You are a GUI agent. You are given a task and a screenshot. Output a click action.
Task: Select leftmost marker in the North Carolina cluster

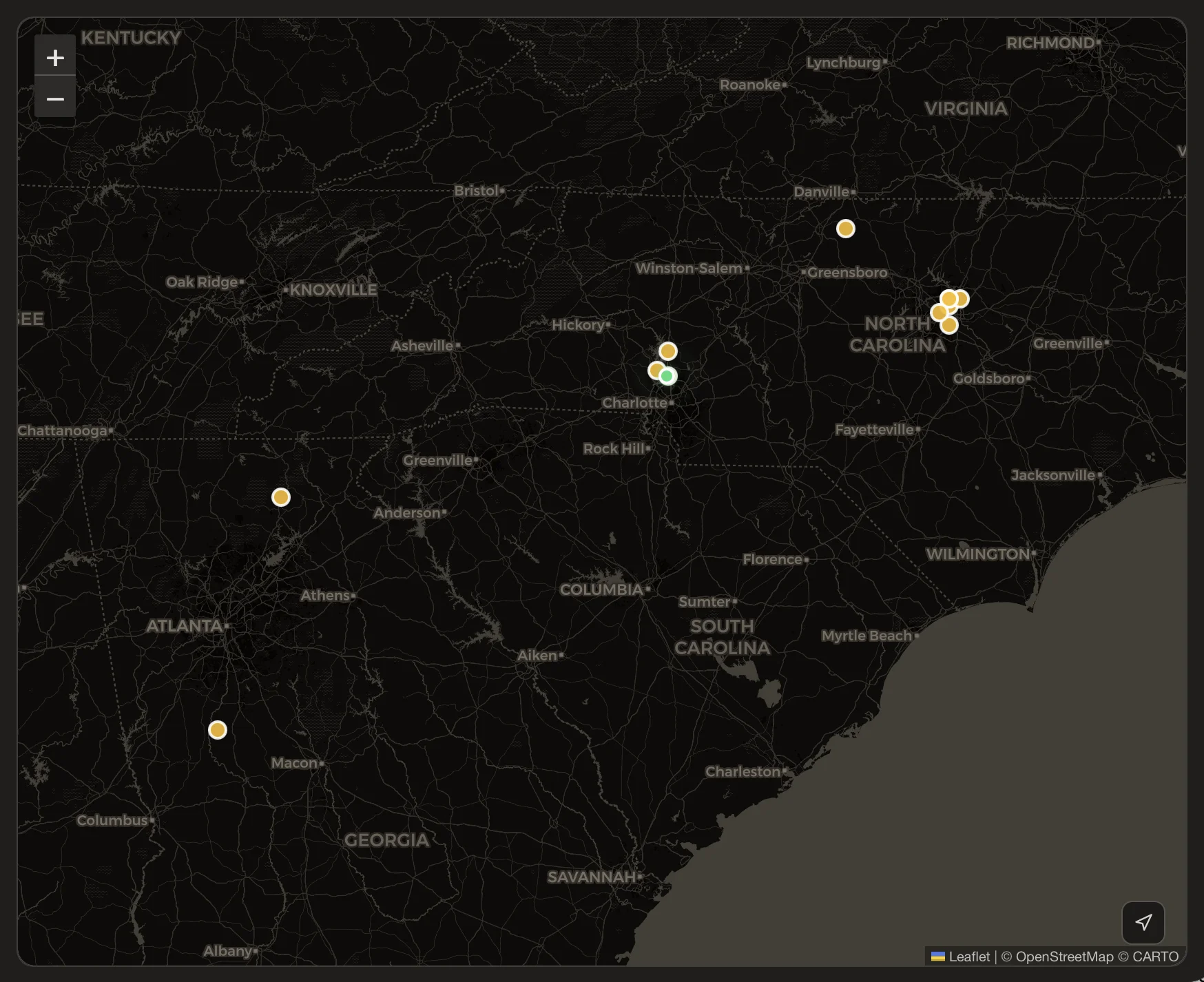pos(937,313)
